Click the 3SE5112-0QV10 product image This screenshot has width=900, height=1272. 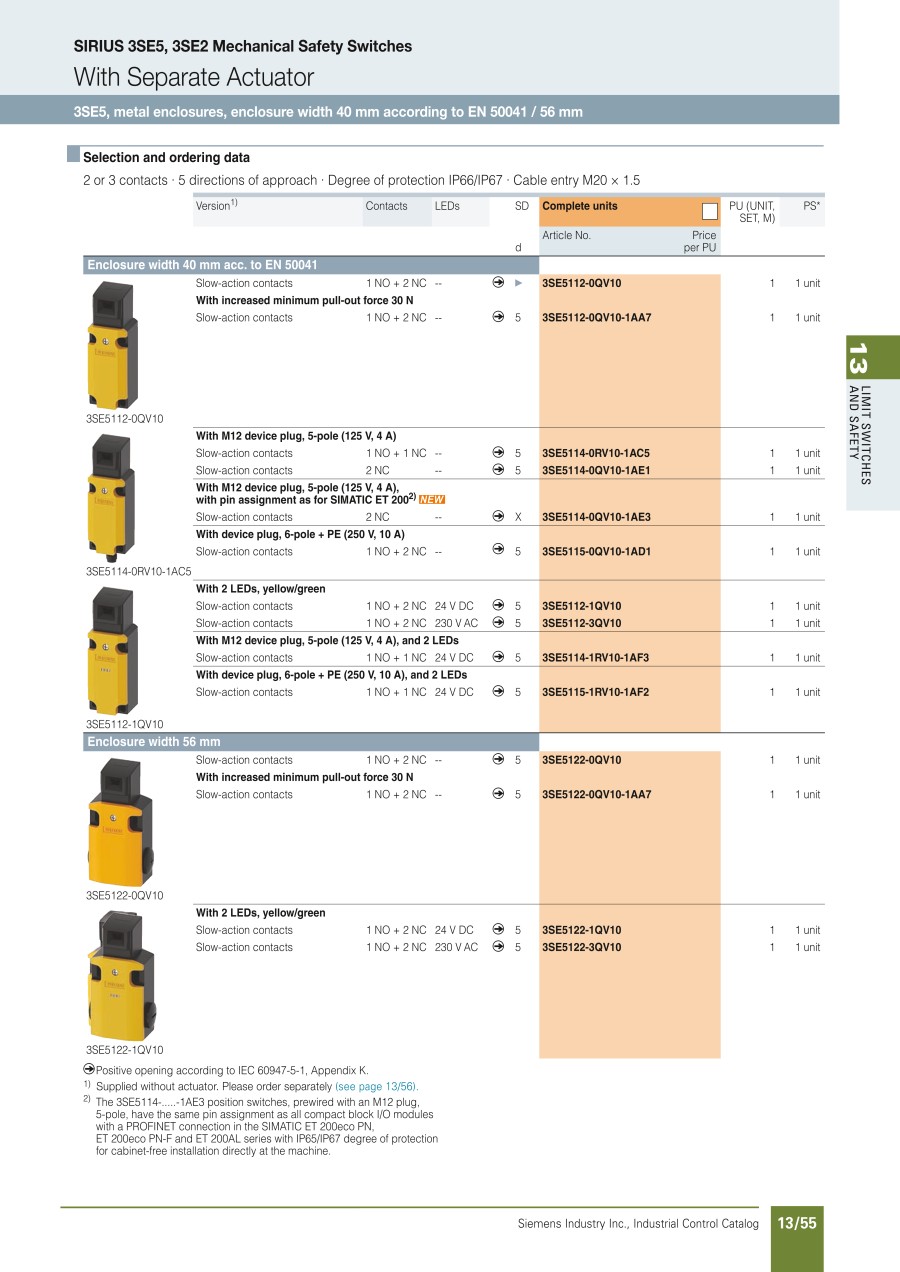click(115, 343)
